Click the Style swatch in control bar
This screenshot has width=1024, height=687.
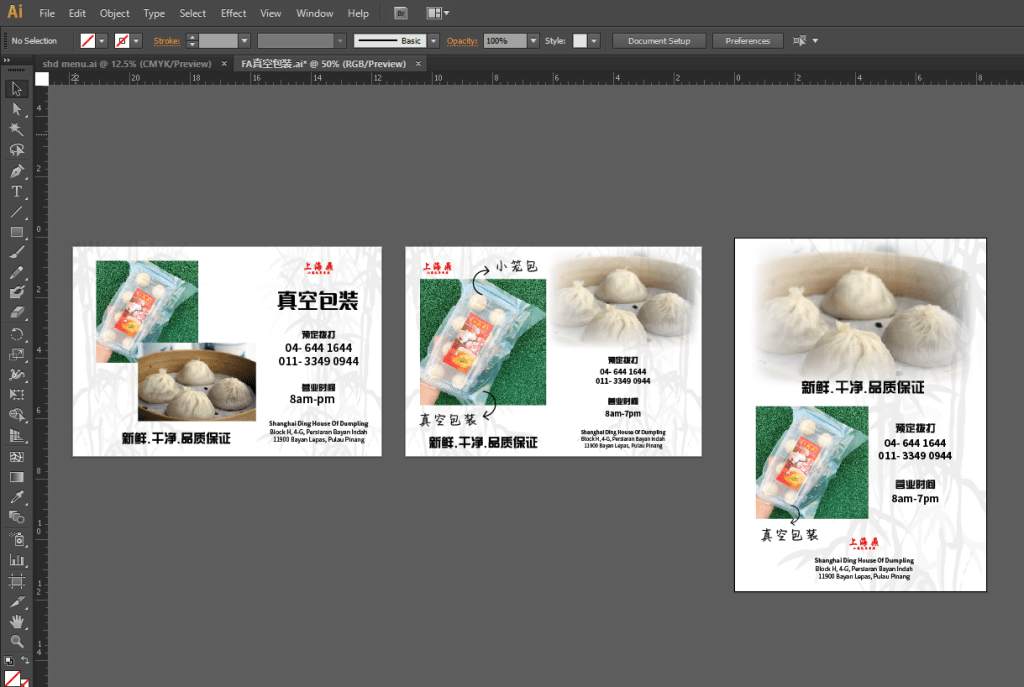(x=580, y=41)
